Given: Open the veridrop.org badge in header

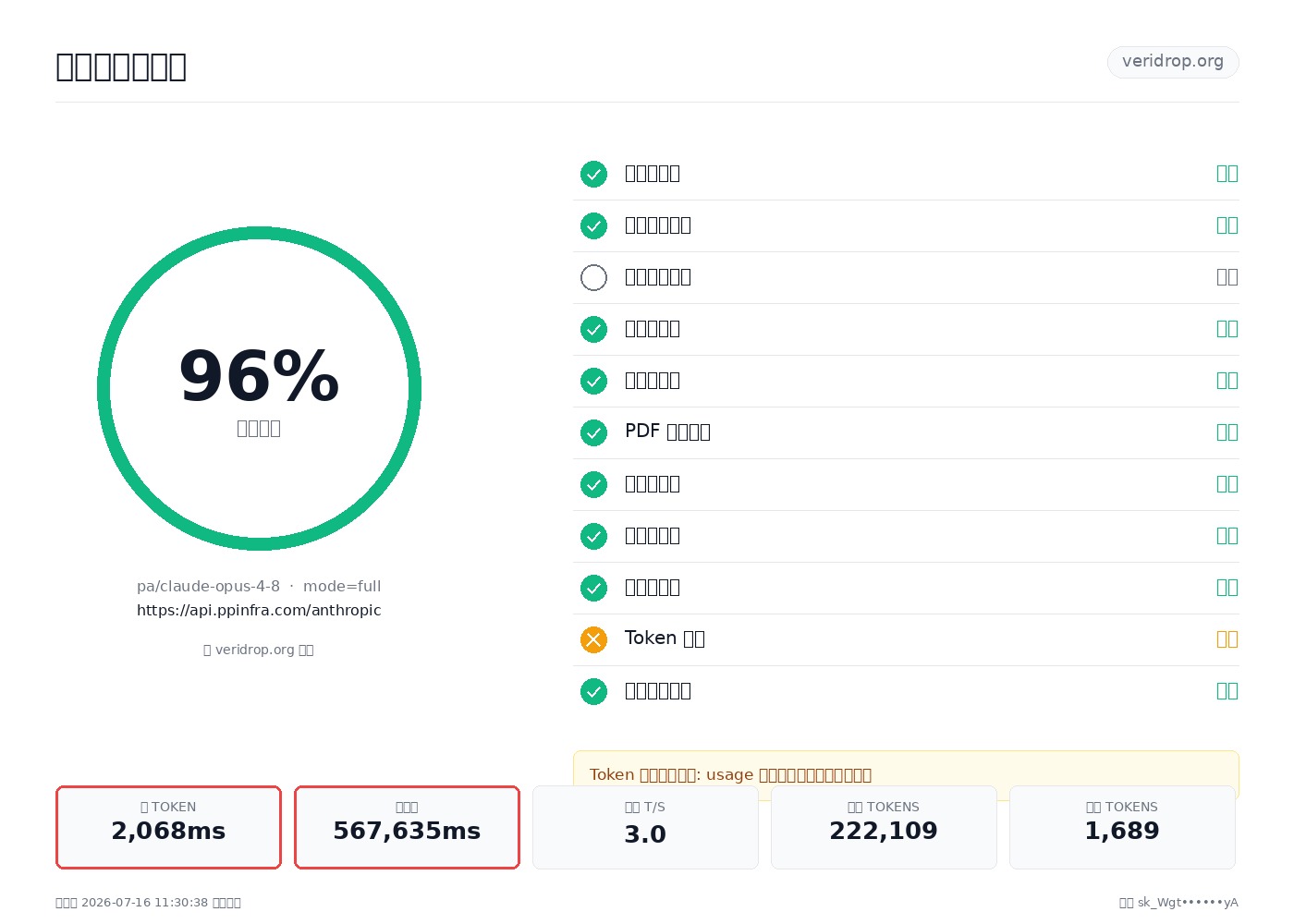Looking at the screenshot, I should (1173, 62).
